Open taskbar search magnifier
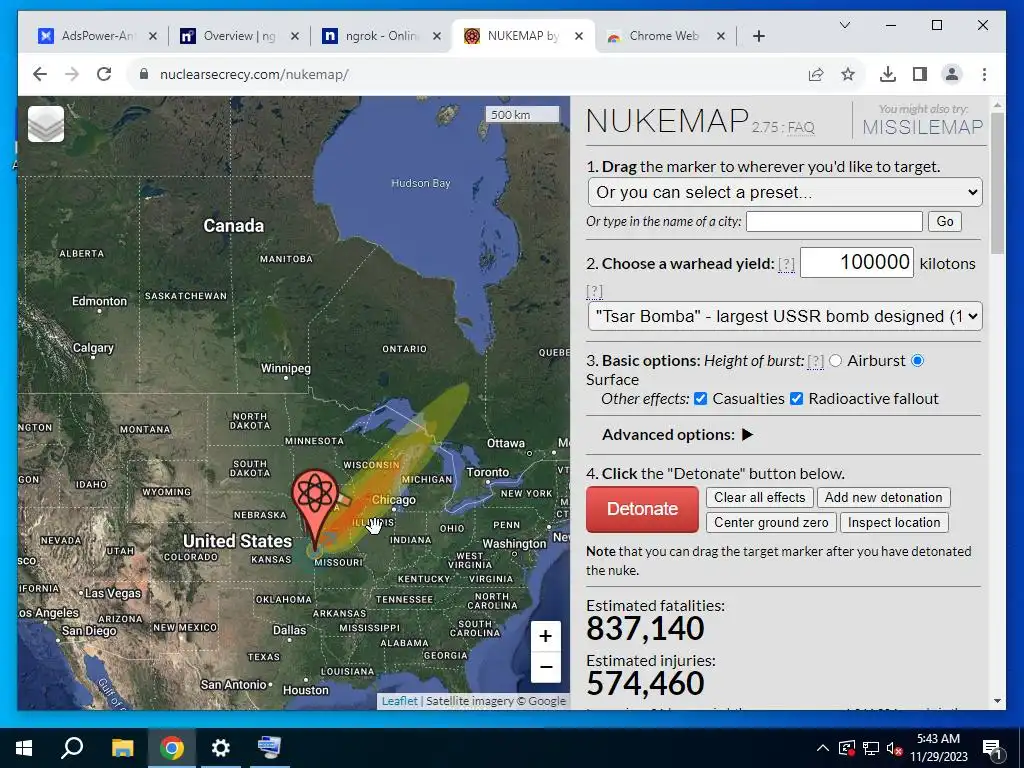The height and width of the screenshot is (768, 1024). [x=72, y=748]
